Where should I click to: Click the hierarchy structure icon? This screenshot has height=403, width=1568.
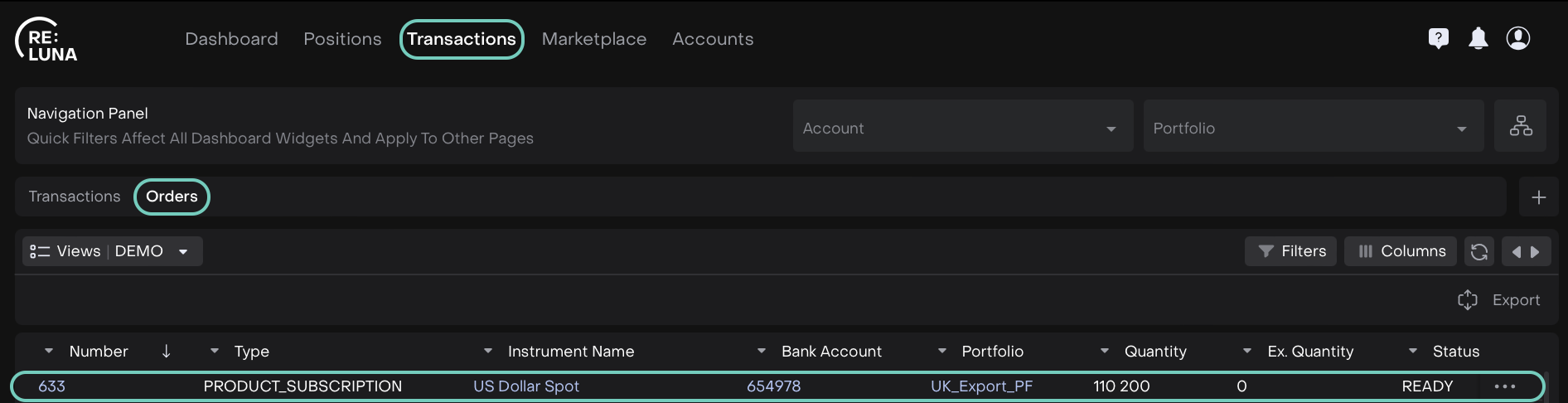click(x=1520, y=126)
